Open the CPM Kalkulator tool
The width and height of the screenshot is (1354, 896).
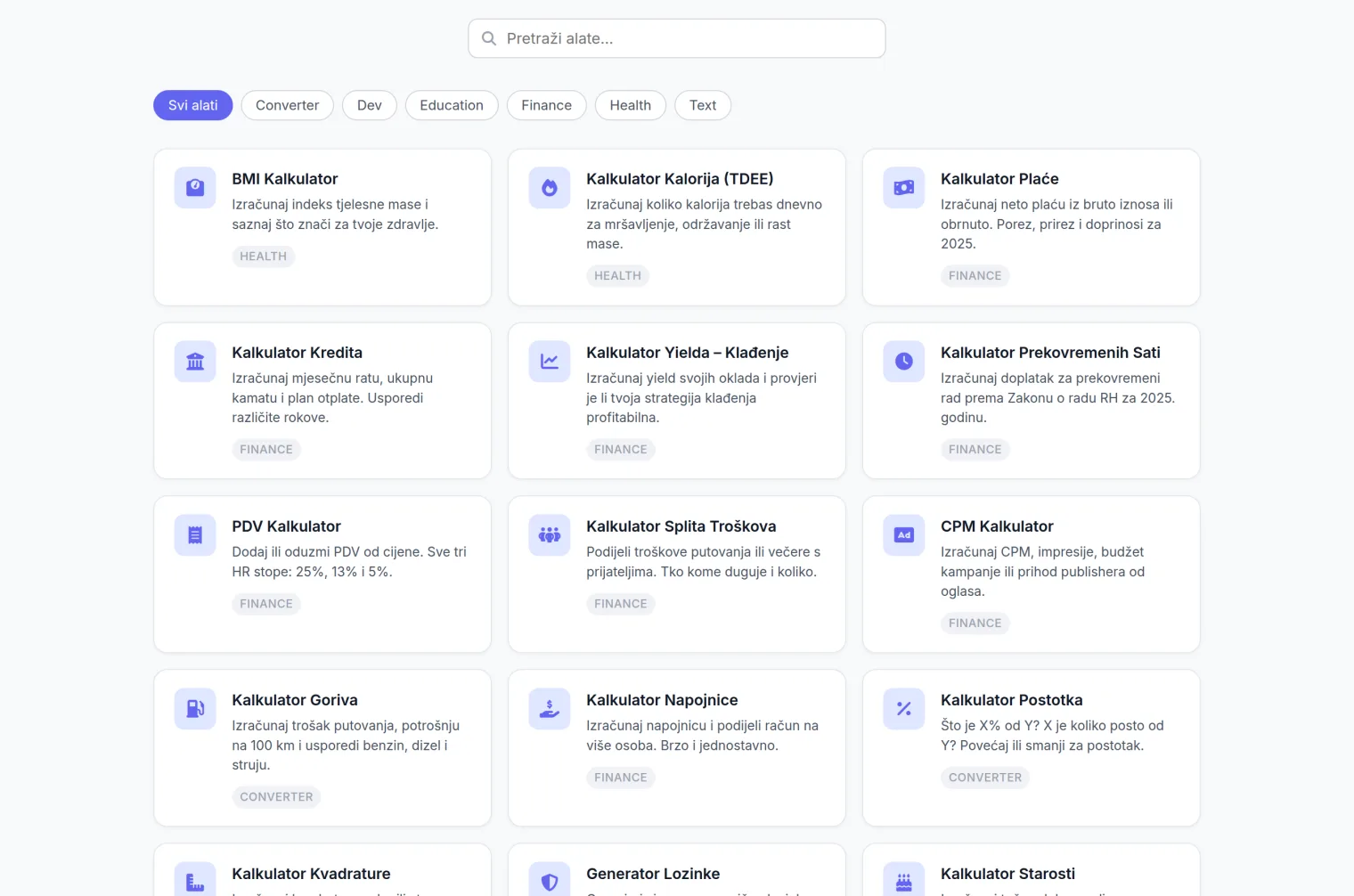click(x=1032, y=574)
